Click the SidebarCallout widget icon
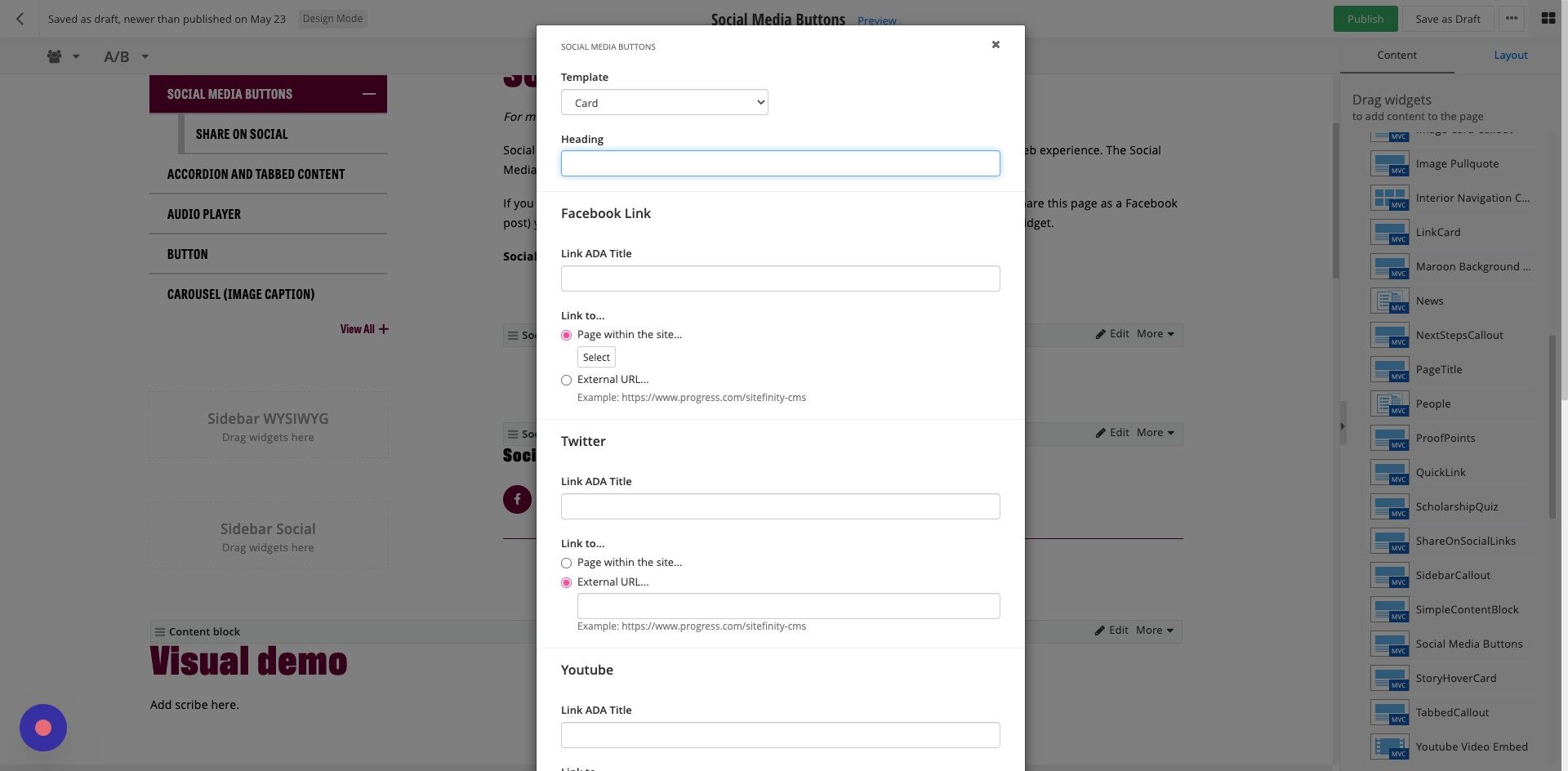The height and width of the screenshot is (771, 1568). (x=1390, y=575)
